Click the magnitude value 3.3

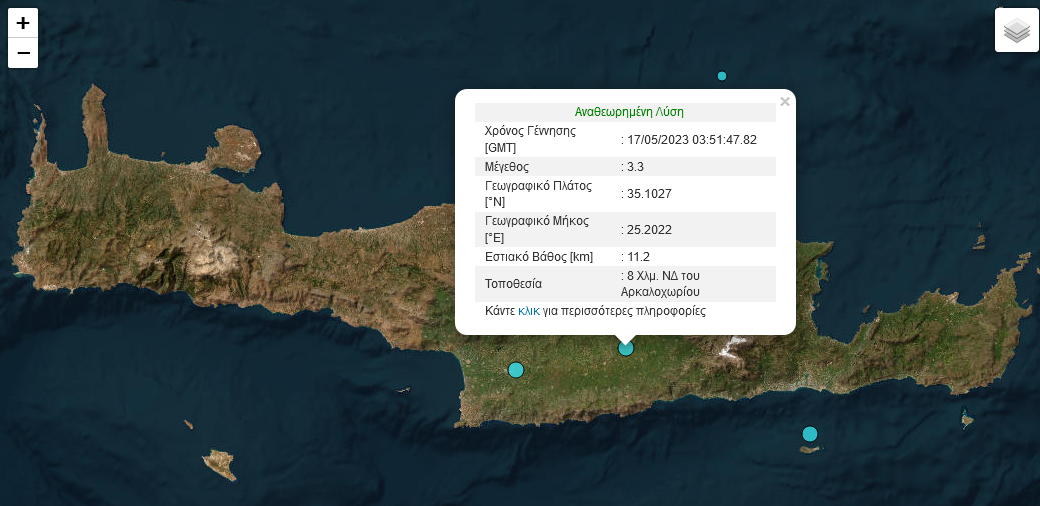pos(635,167)
